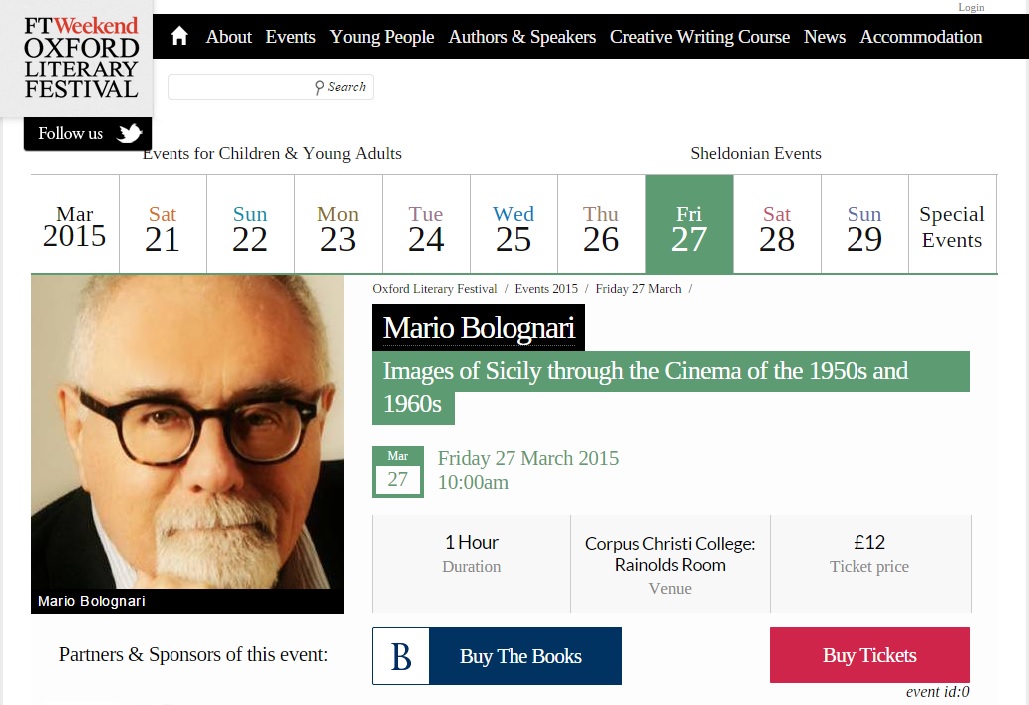Switch to the Wed 25 date tab
Viewport: 1029px width, 705px height.
pos(513,224)
